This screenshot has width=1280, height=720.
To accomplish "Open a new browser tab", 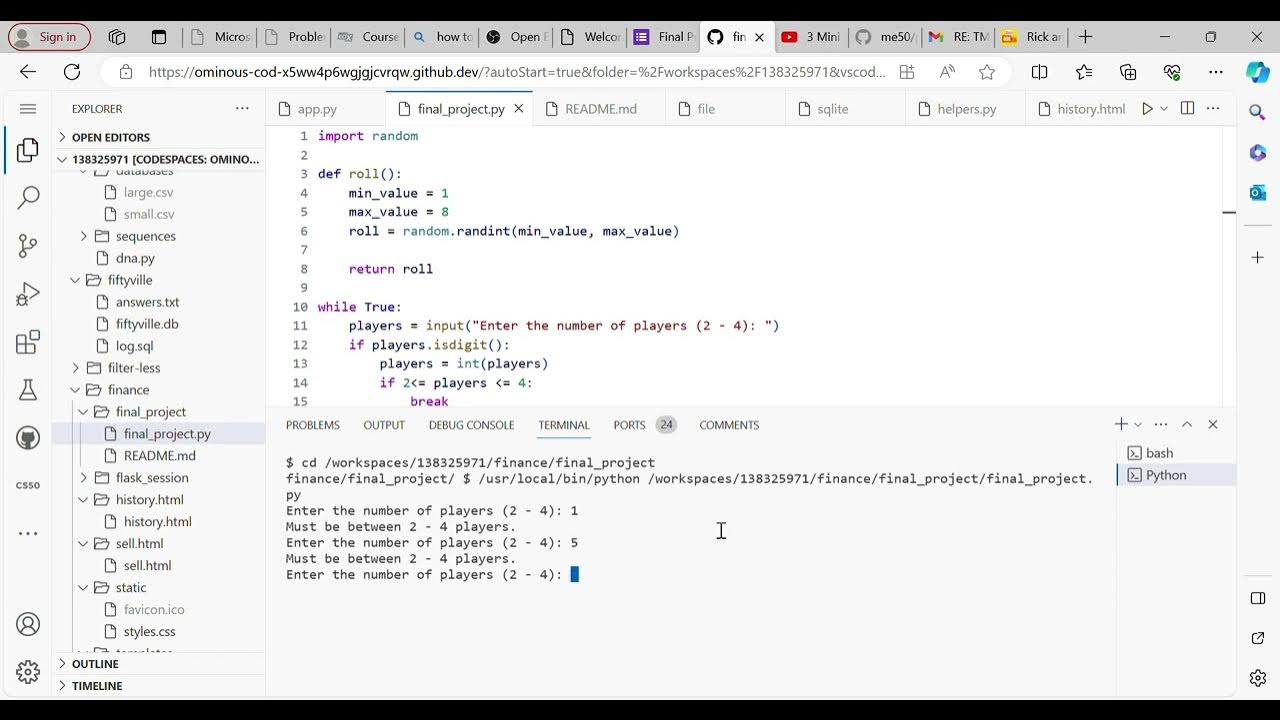I will 1085,37.
